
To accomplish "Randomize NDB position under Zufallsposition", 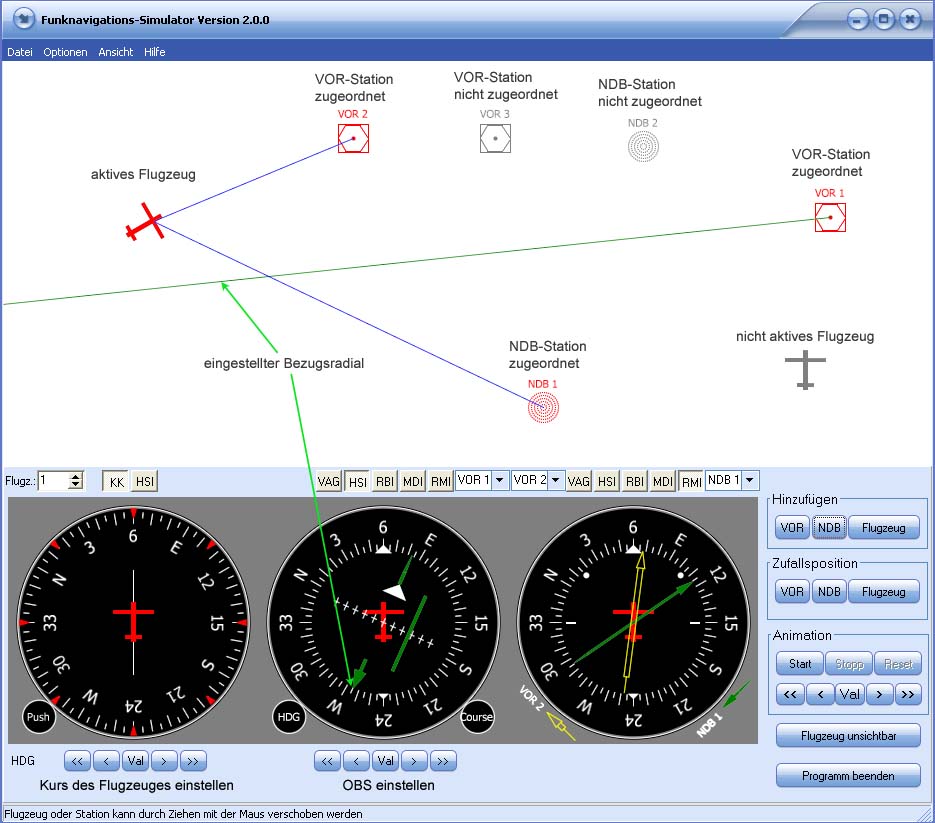I will 829,592.
